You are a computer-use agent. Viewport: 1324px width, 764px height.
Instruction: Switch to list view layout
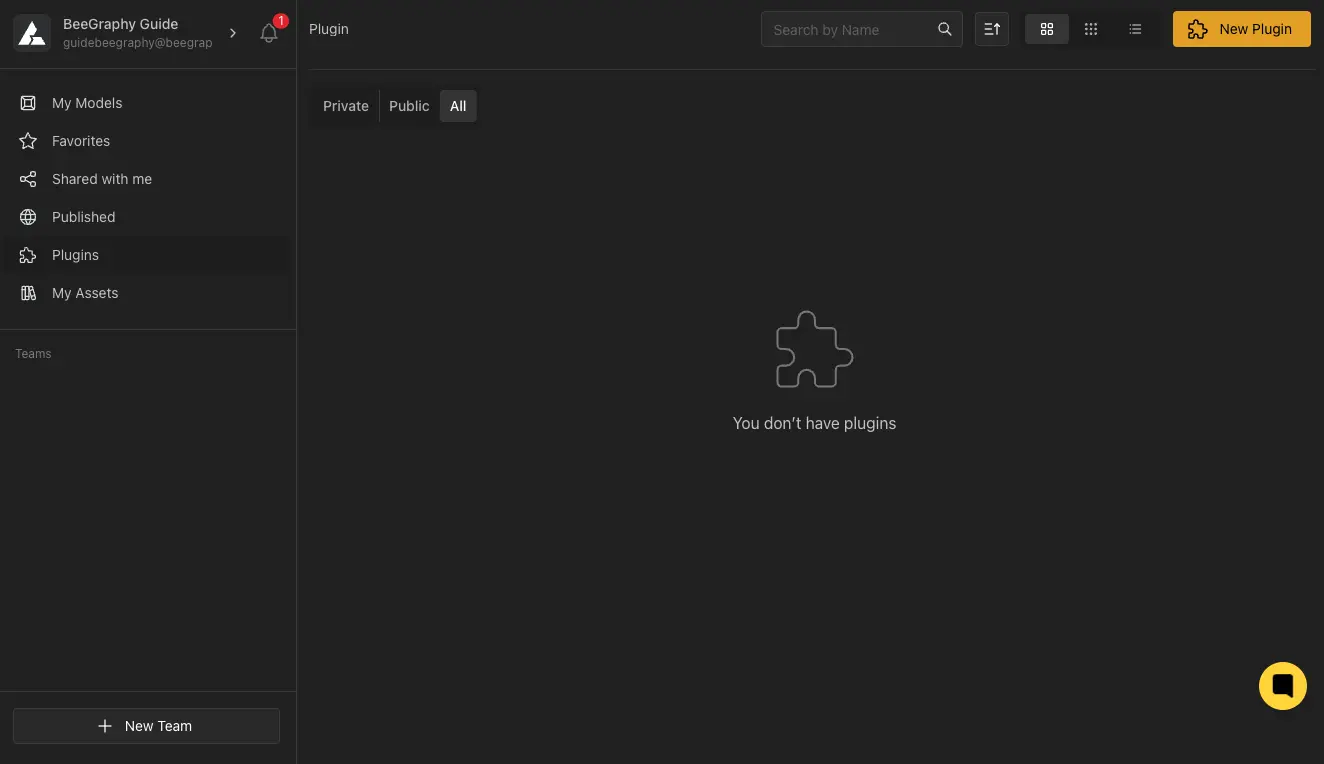point(1135,29)
